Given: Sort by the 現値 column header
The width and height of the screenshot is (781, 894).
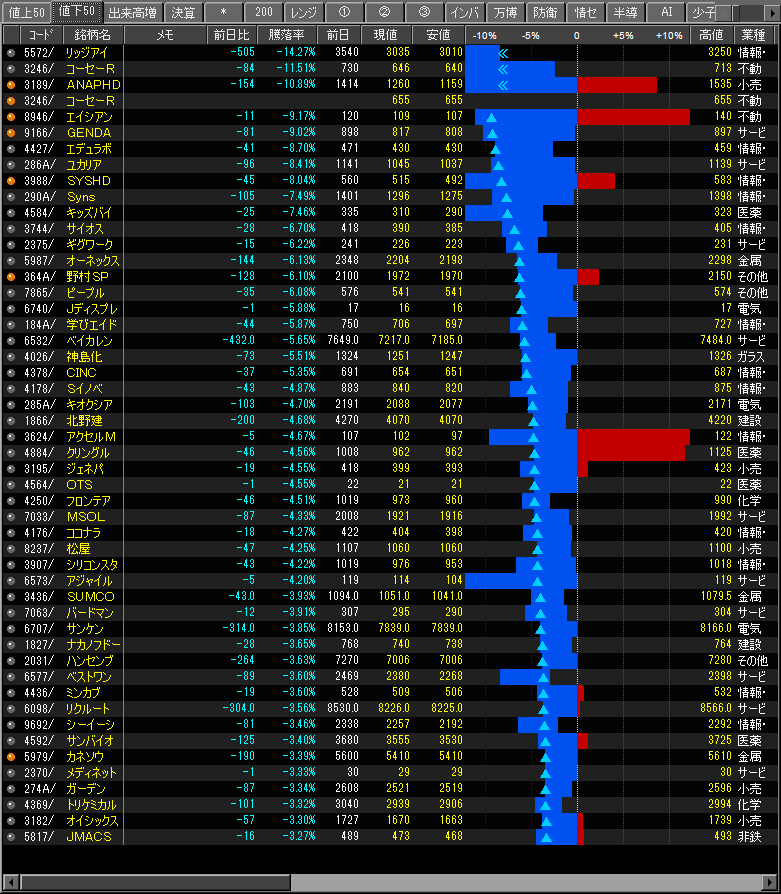Looking at the screenshot, I should click(x=385, y=35).
